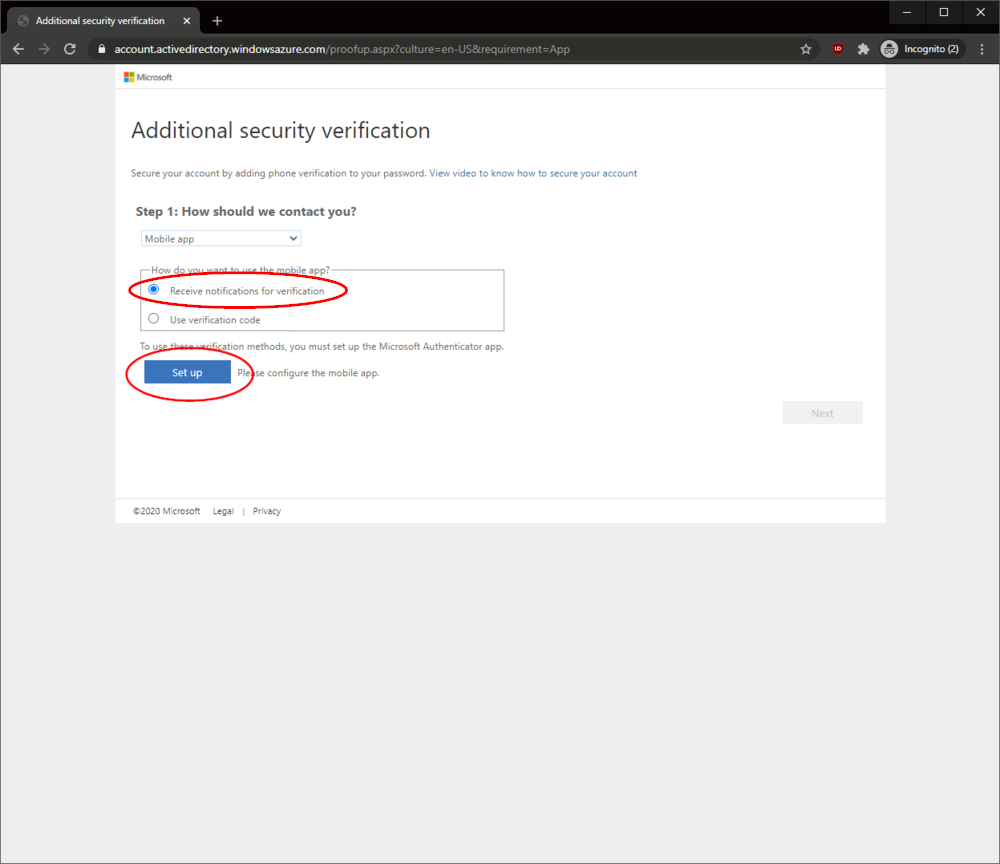Image resolution: width=1000 pixels, height=864 pixels.
Task: Open the secure your account video link
Action: (x=533, y=173)
